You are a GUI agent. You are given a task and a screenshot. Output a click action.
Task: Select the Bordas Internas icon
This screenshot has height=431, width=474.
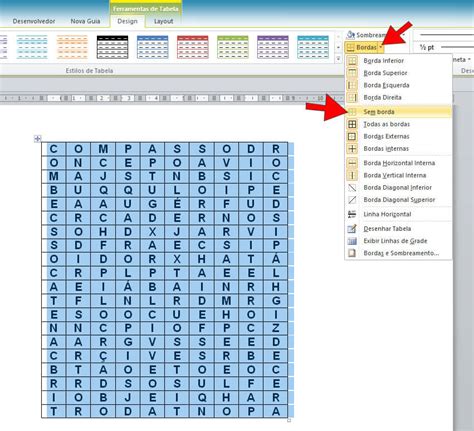[x=352, y=149]
